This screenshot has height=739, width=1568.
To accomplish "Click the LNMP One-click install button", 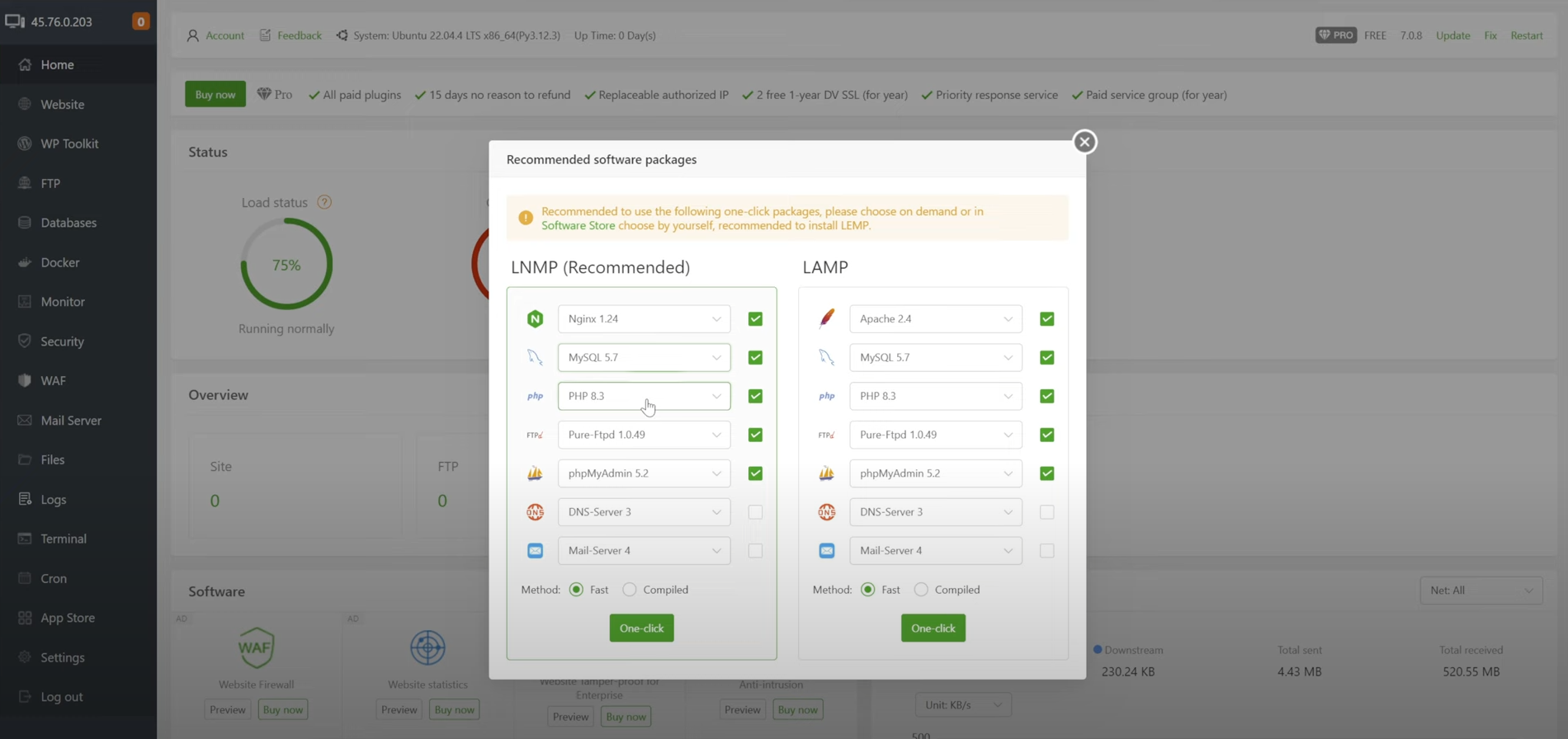I will [x=641, y=628].
